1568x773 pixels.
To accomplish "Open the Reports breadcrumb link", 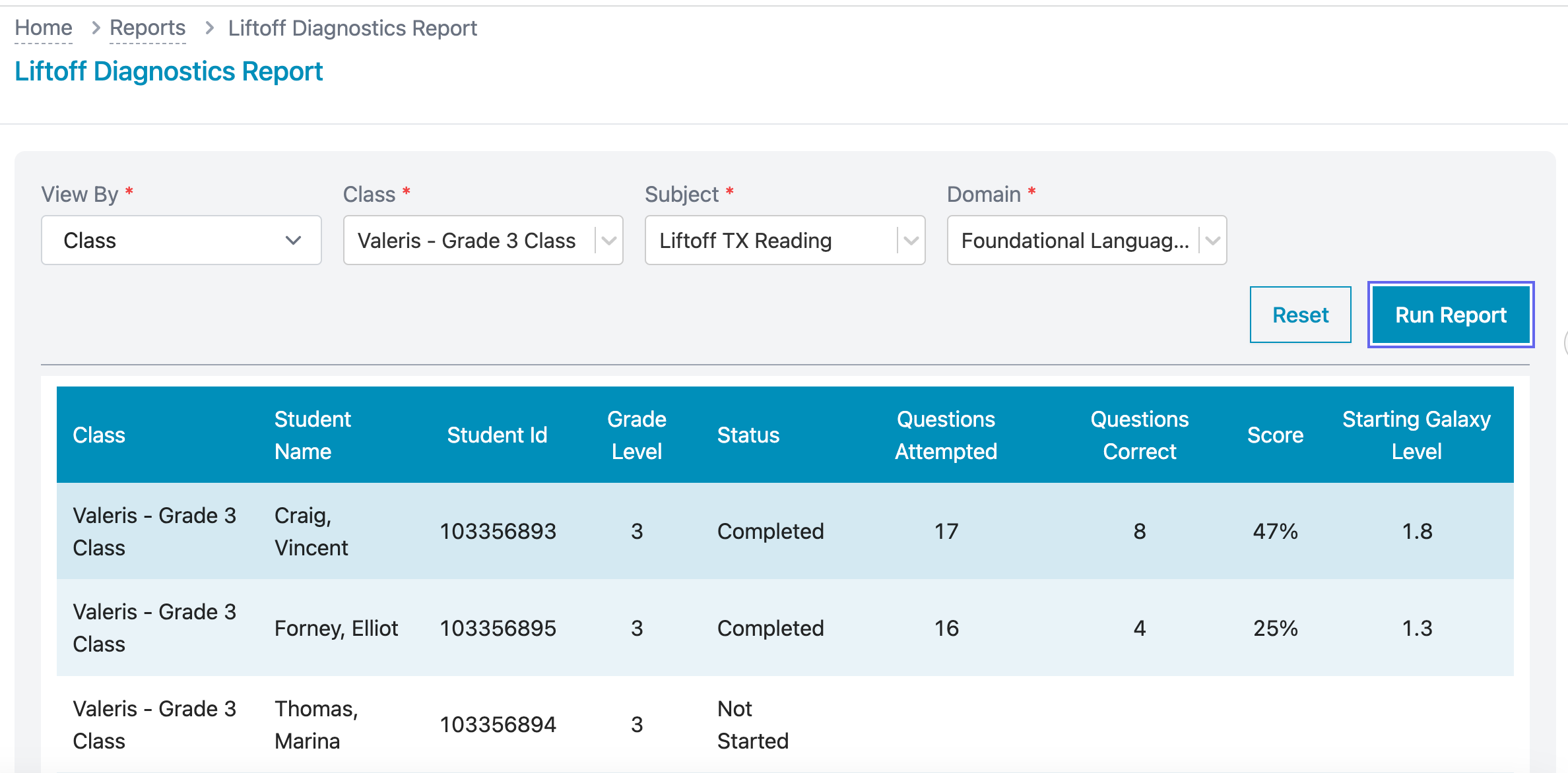I will click(x=147, y=28).
